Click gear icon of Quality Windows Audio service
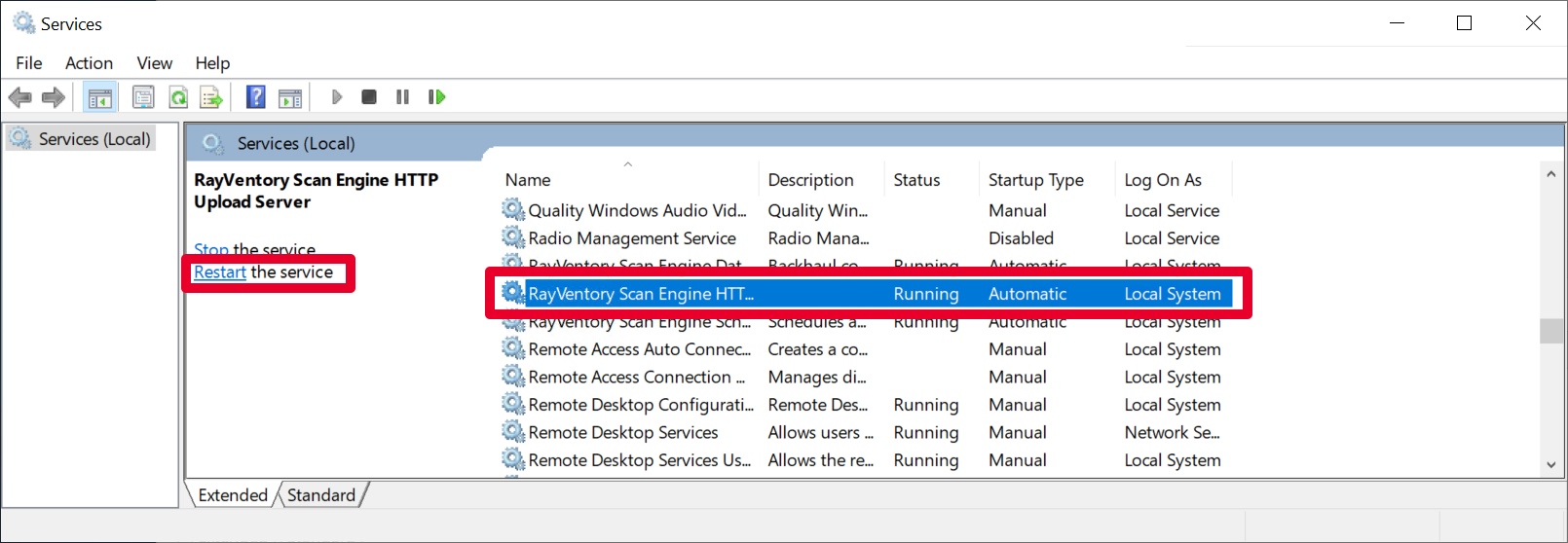 [513, 209]
